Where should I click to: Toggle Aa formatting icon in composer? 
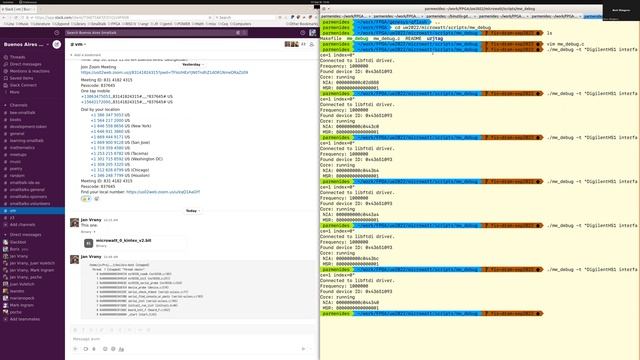[x=121, y=349]
